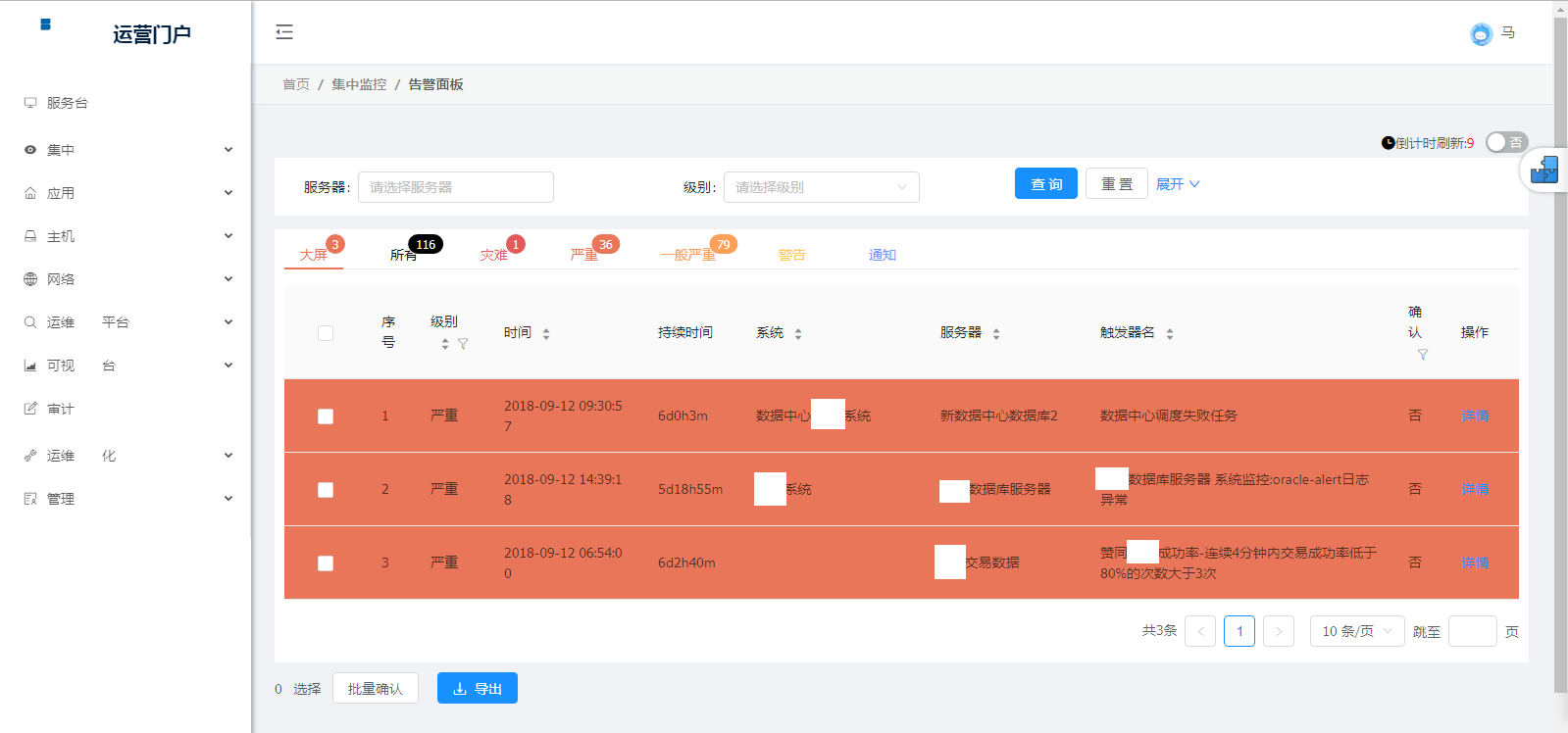This screenshot has width=1568, height=733.
Task: Check the checkbox for row 2
Action: point(326,490)
